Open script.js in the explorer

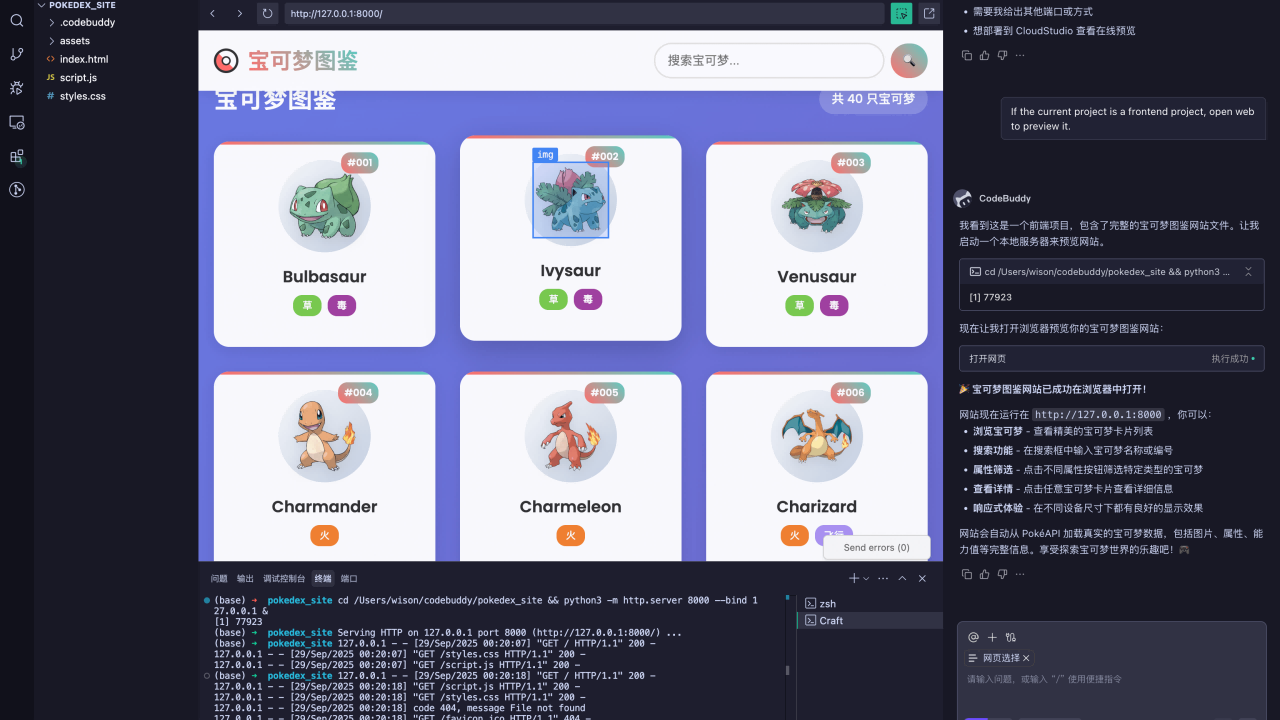coord(78,78)
